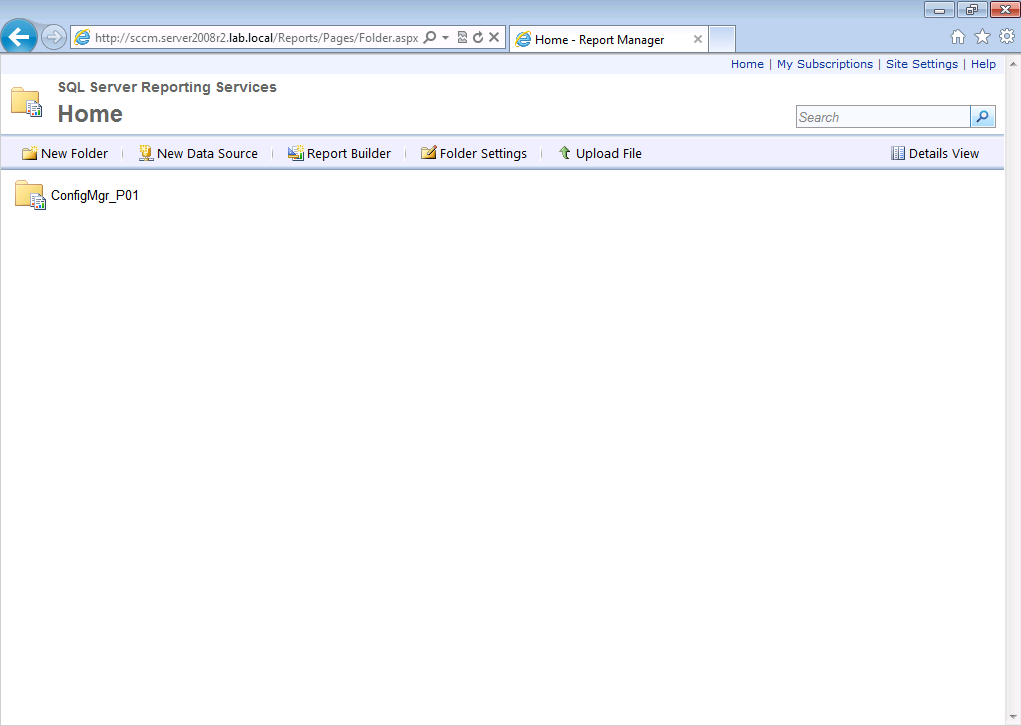Click the stop loading X icon
Image resolution: width=1021 pixels, height=726 pixels.
[494, 38]
